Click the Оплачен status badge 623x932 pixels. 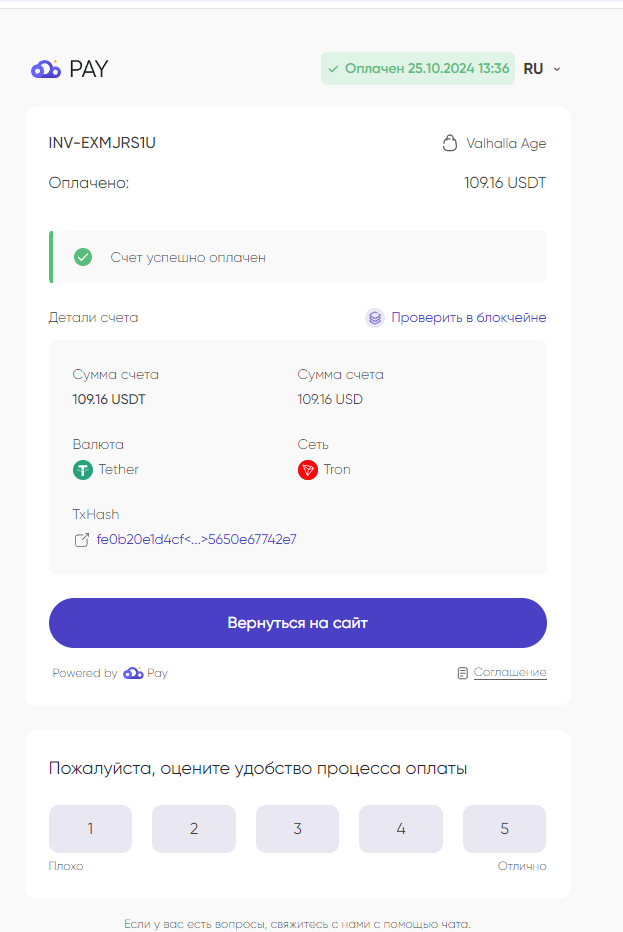coord(418,69)
